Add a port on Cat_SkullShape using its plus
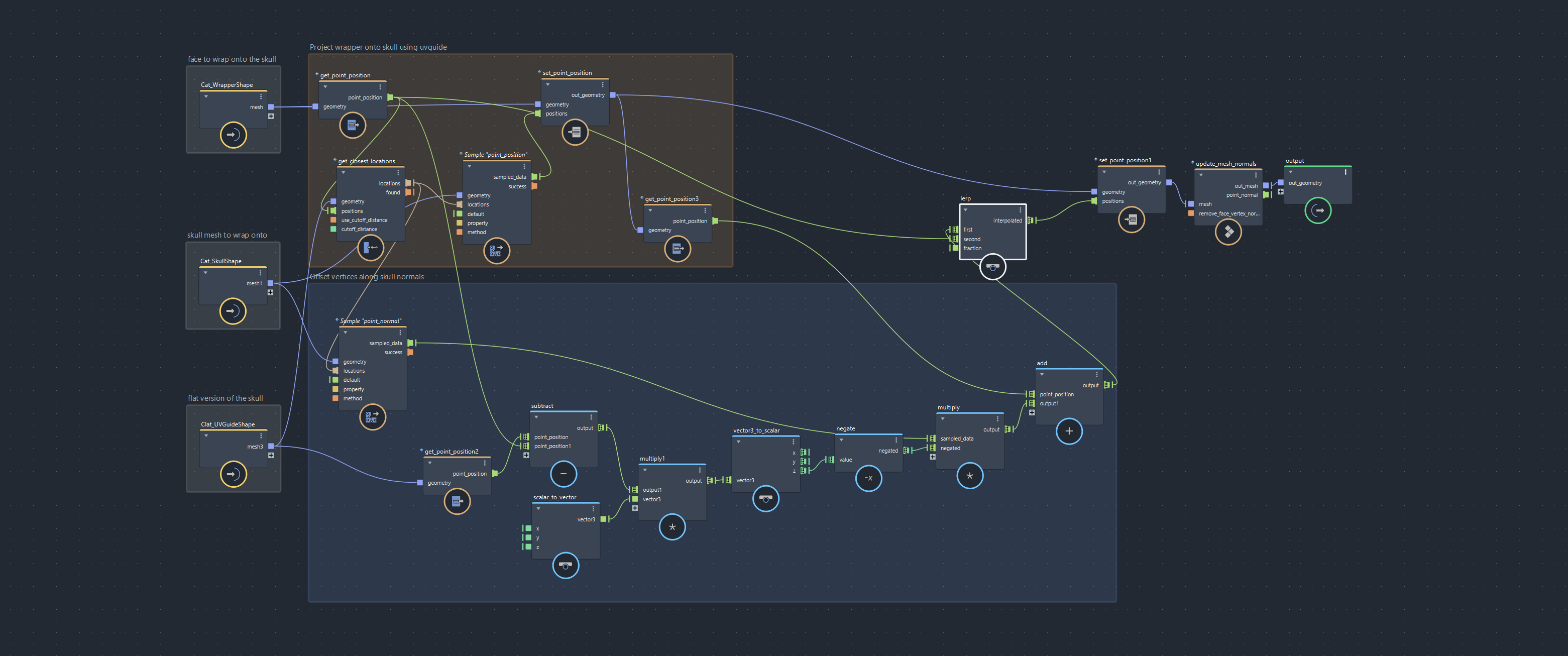This screenshot has height=656, width=1568. (270, 293)
